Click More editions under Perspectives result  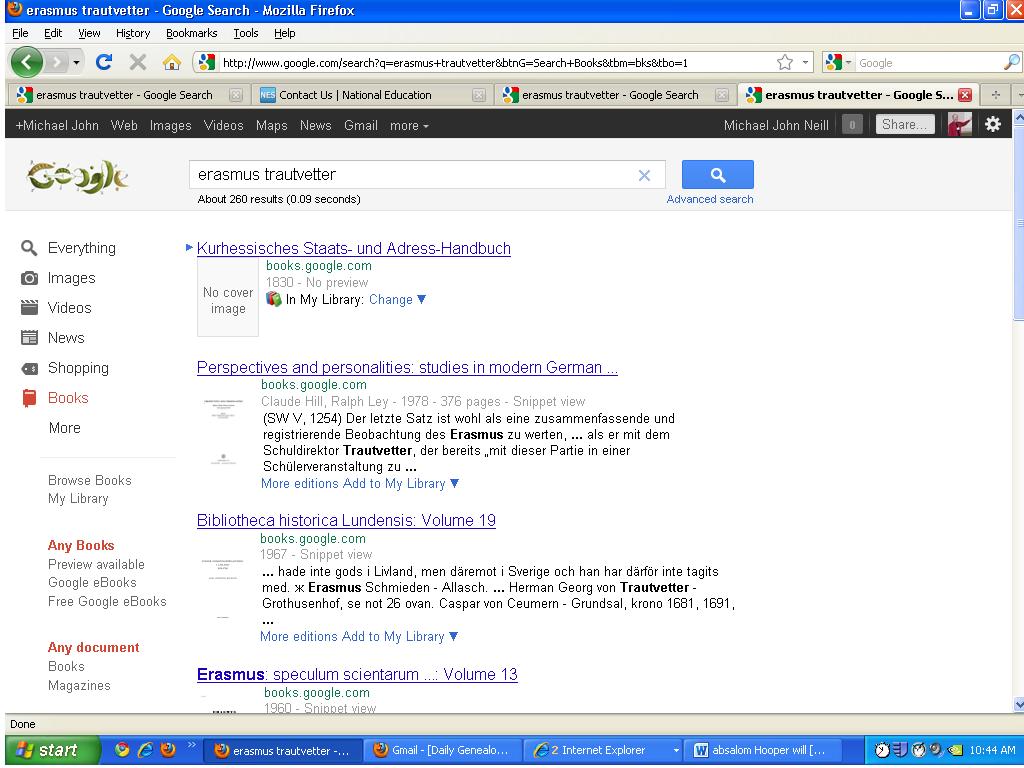click(300, 484)
